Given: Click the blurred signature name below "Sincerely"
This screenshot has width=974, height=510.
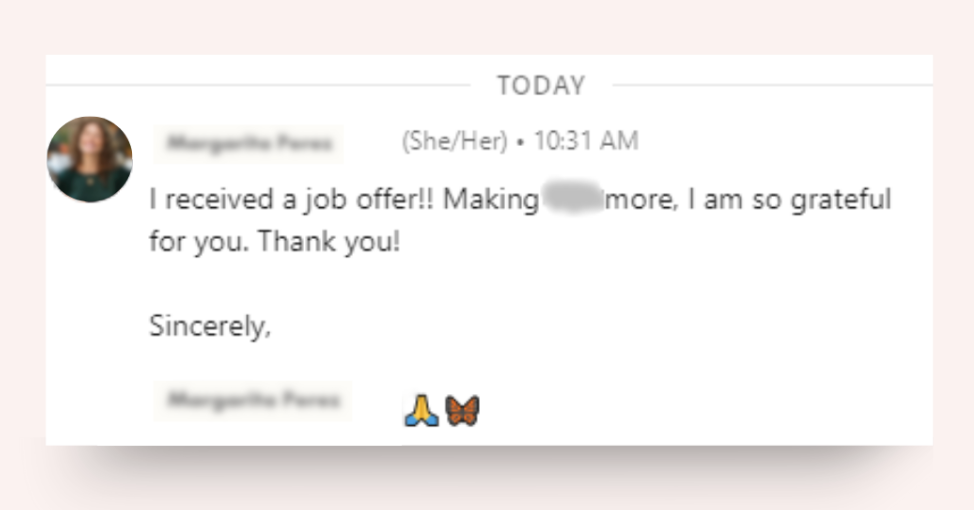Looking at the screenshot, I should [x=253, y=401].
